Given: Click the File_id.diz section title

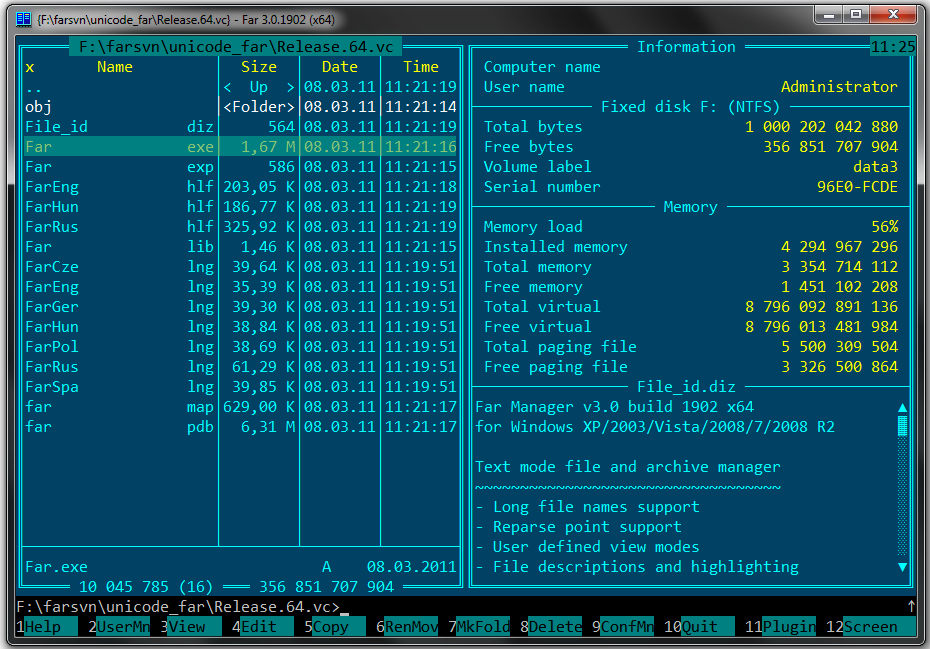Looking at the screenshot, I should pos(686,387).
